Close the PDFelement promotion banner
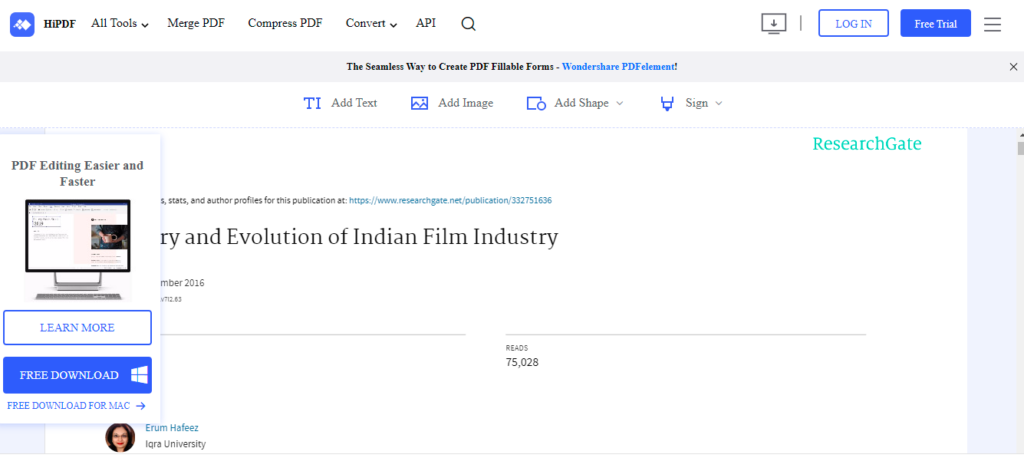Viewport: 1024px width, 458px height. pos(1013,67)
